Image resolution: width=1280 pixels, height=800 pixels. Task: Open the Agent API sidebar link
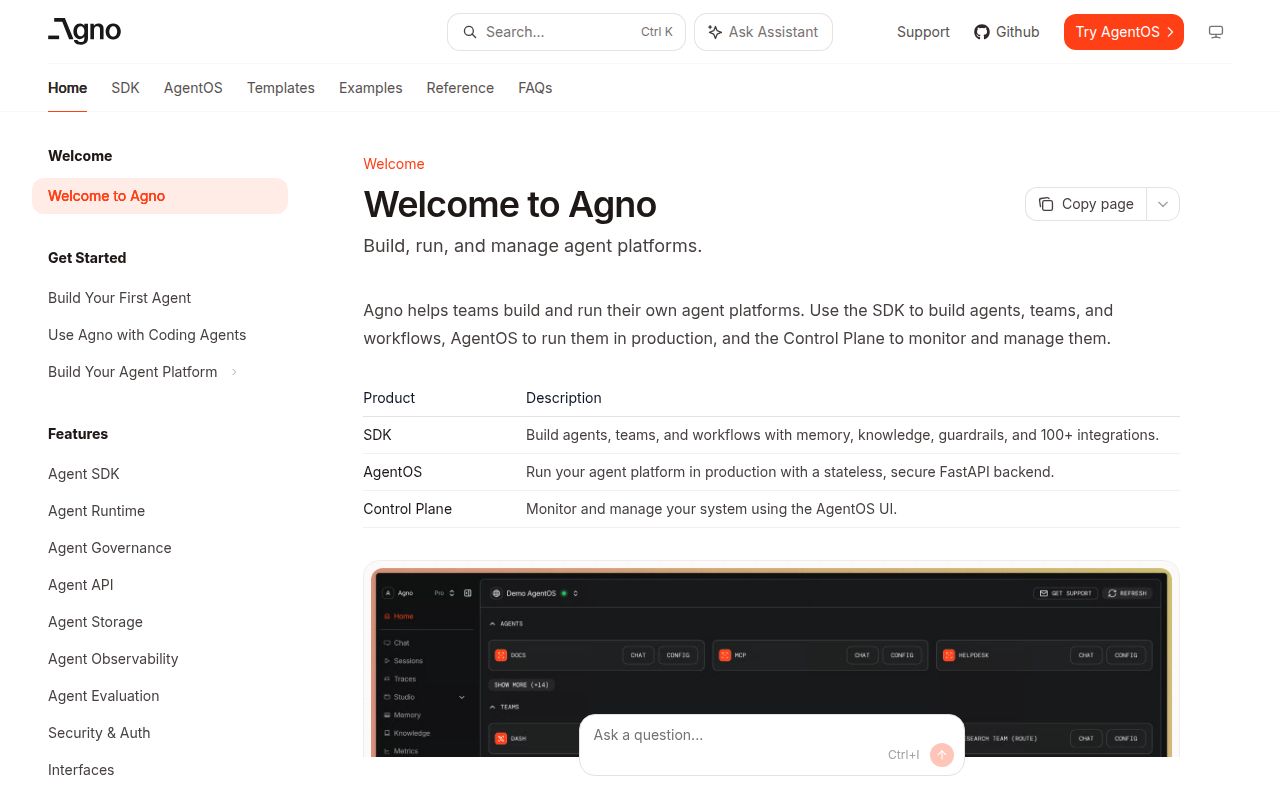pos(80,585)
